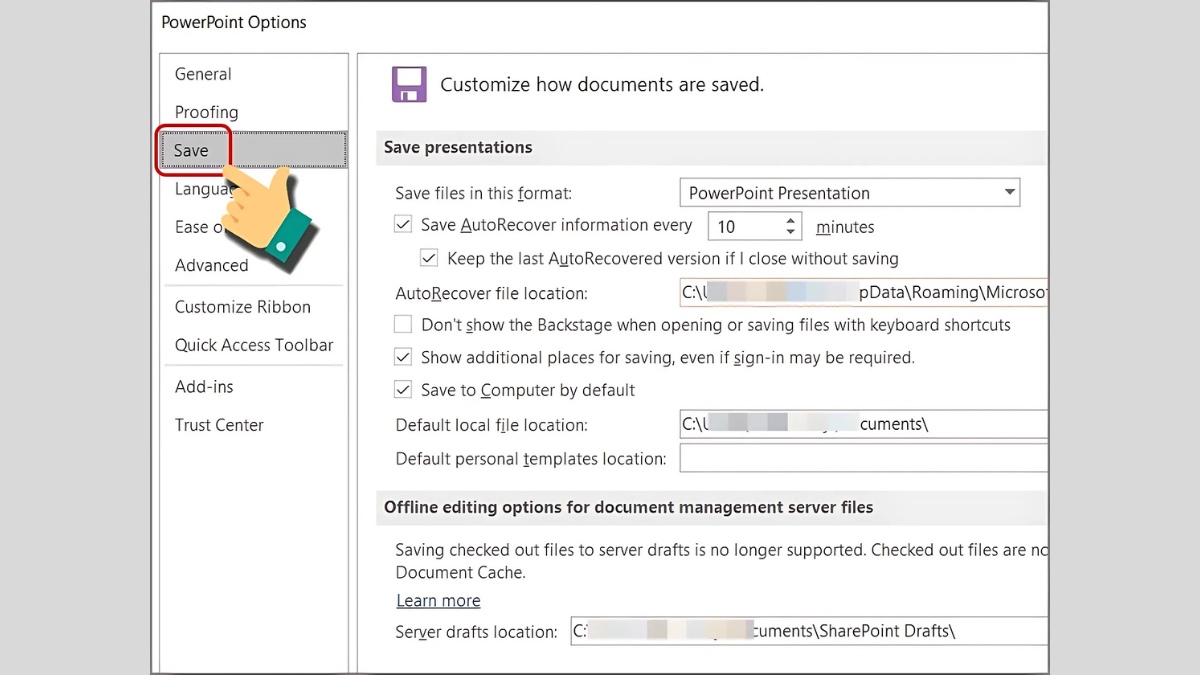Click the Save presentations section heading

click(x=458, y=147)
